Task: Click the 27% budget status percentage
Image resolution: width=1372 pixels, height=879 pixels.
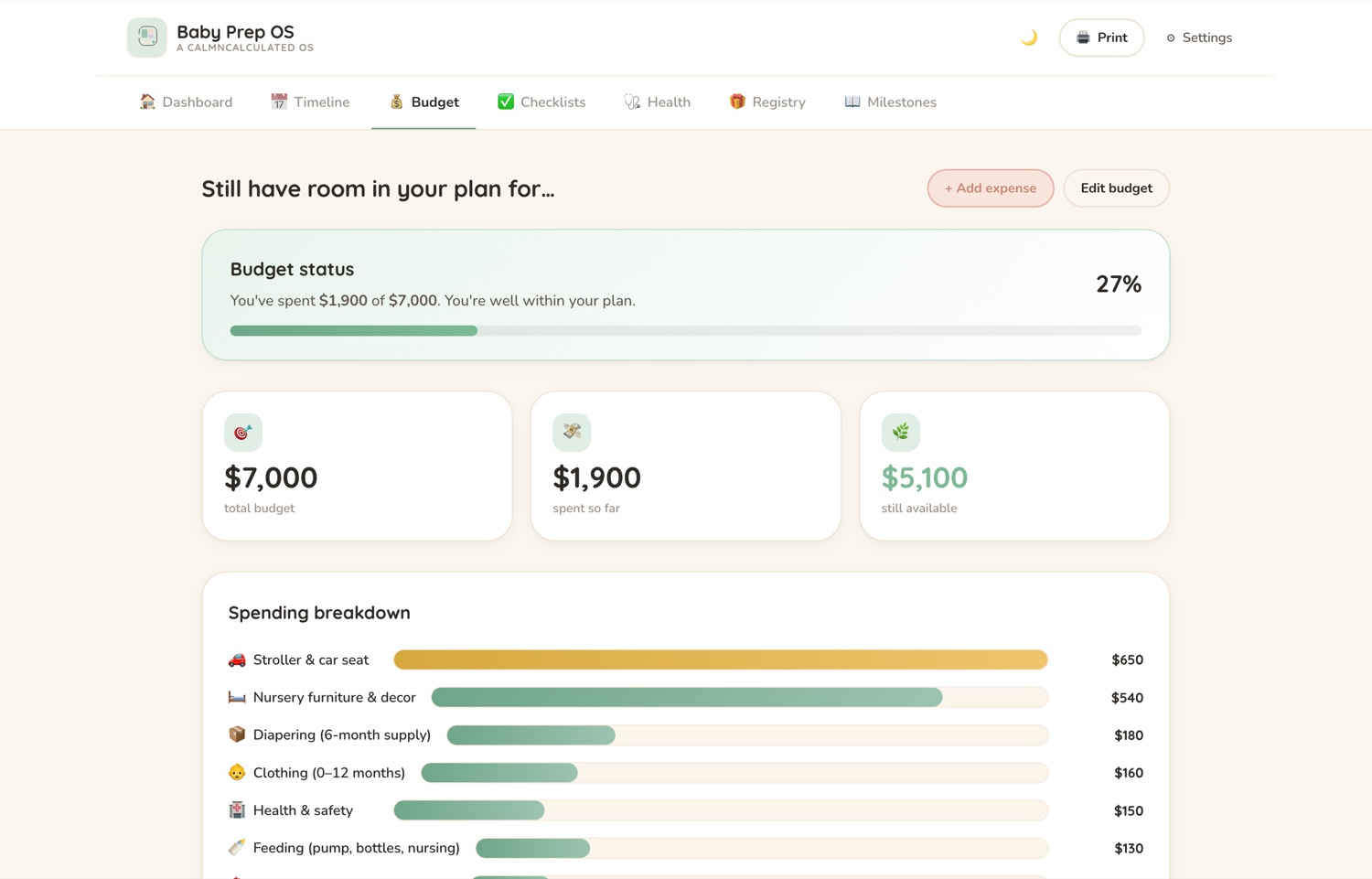Action: [1119, 284]
